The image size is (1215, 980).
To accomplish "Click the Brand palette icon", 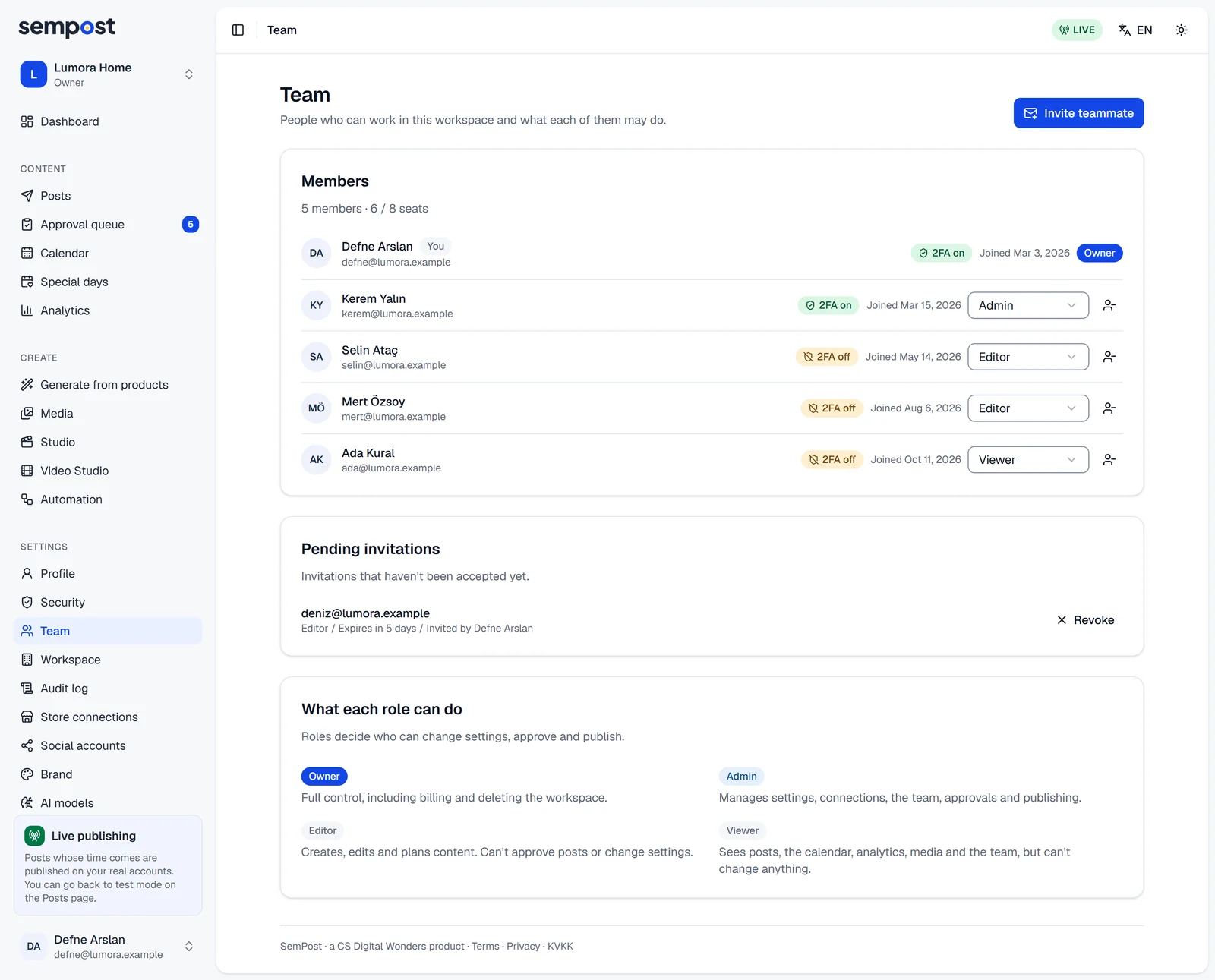I will point(27,774).
